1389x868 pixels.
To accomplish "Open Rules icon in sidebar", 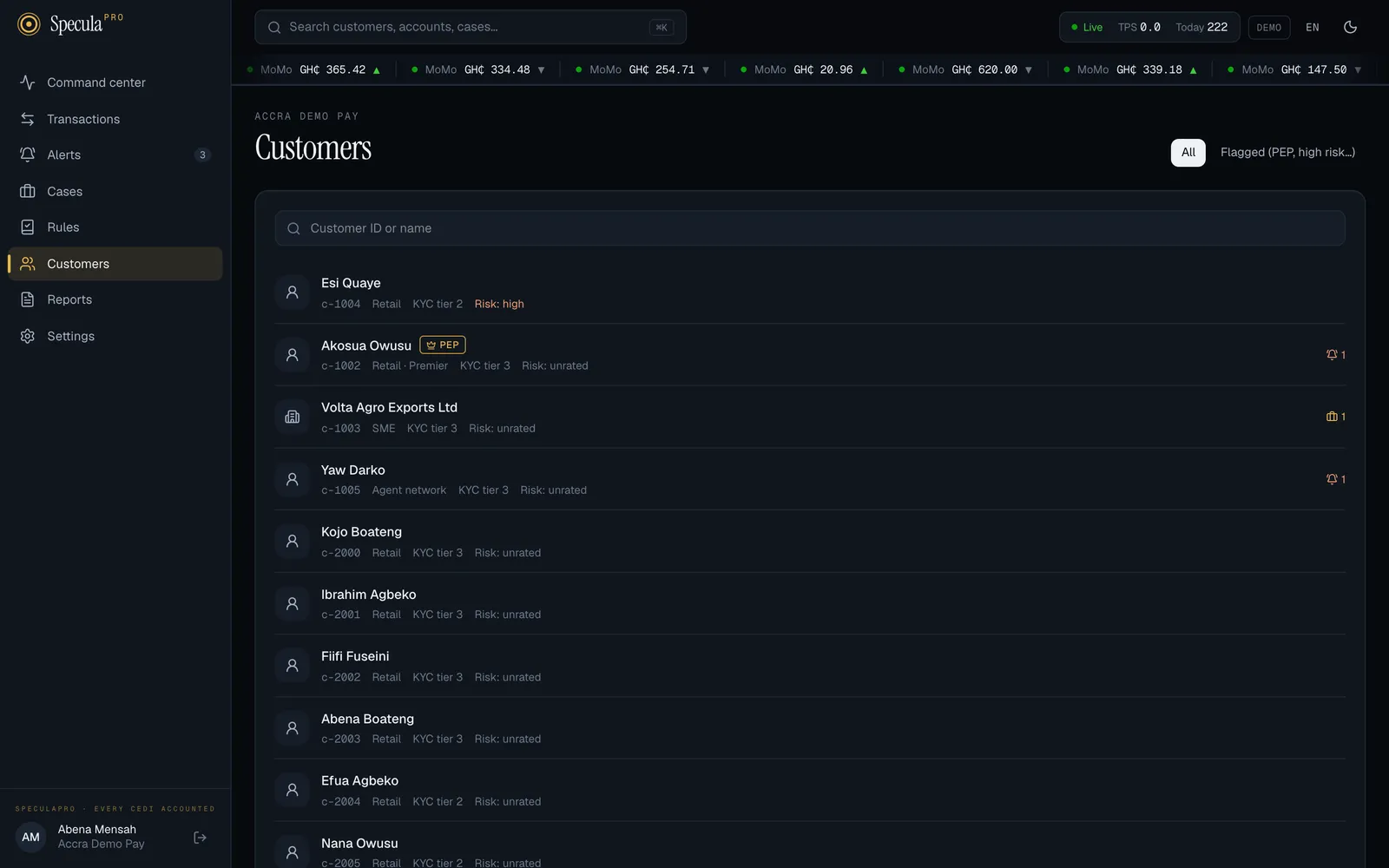I will (x=28, y=227).
